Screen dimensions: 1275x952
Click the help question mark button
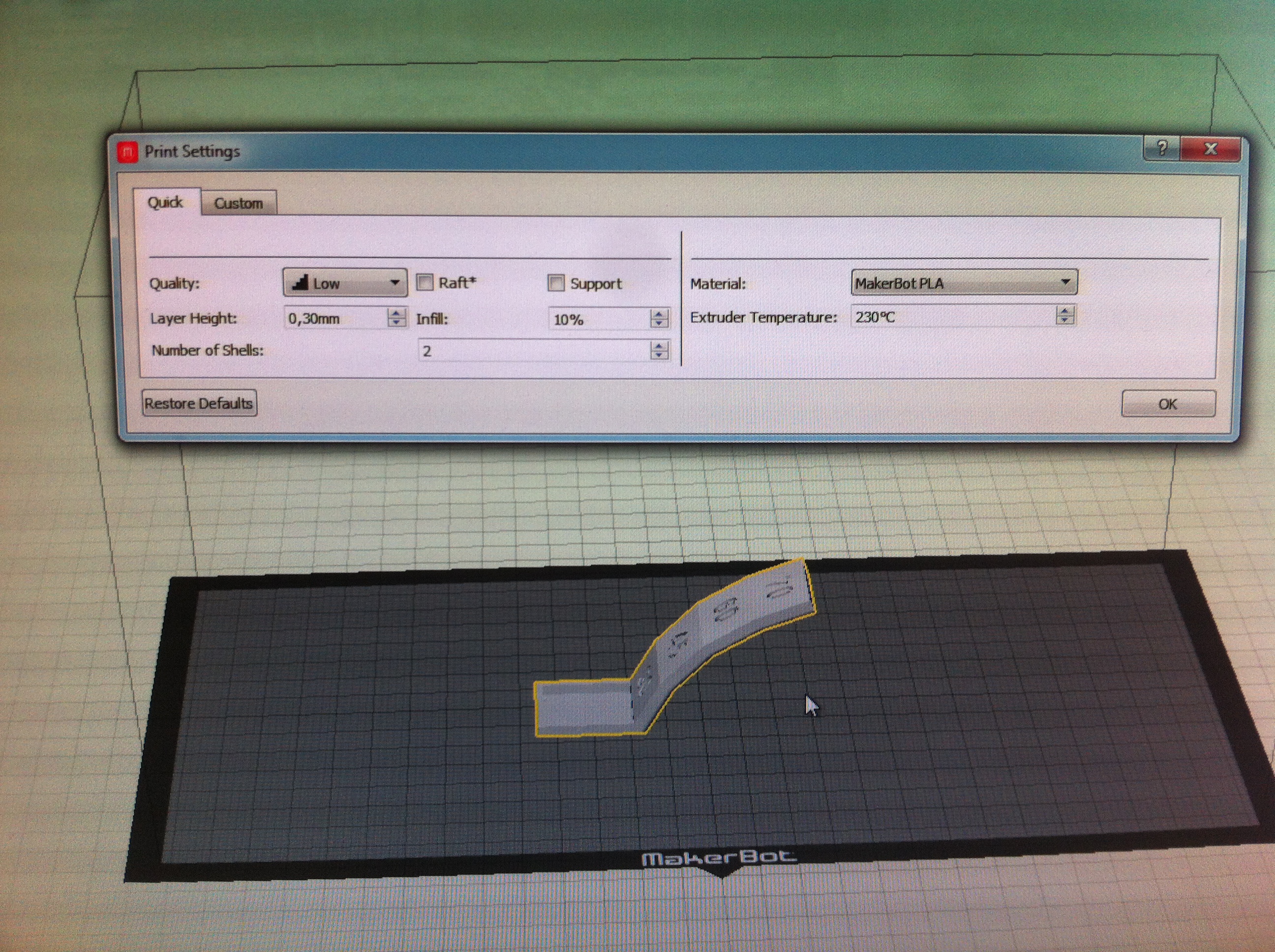click(x=1162, y=149)
